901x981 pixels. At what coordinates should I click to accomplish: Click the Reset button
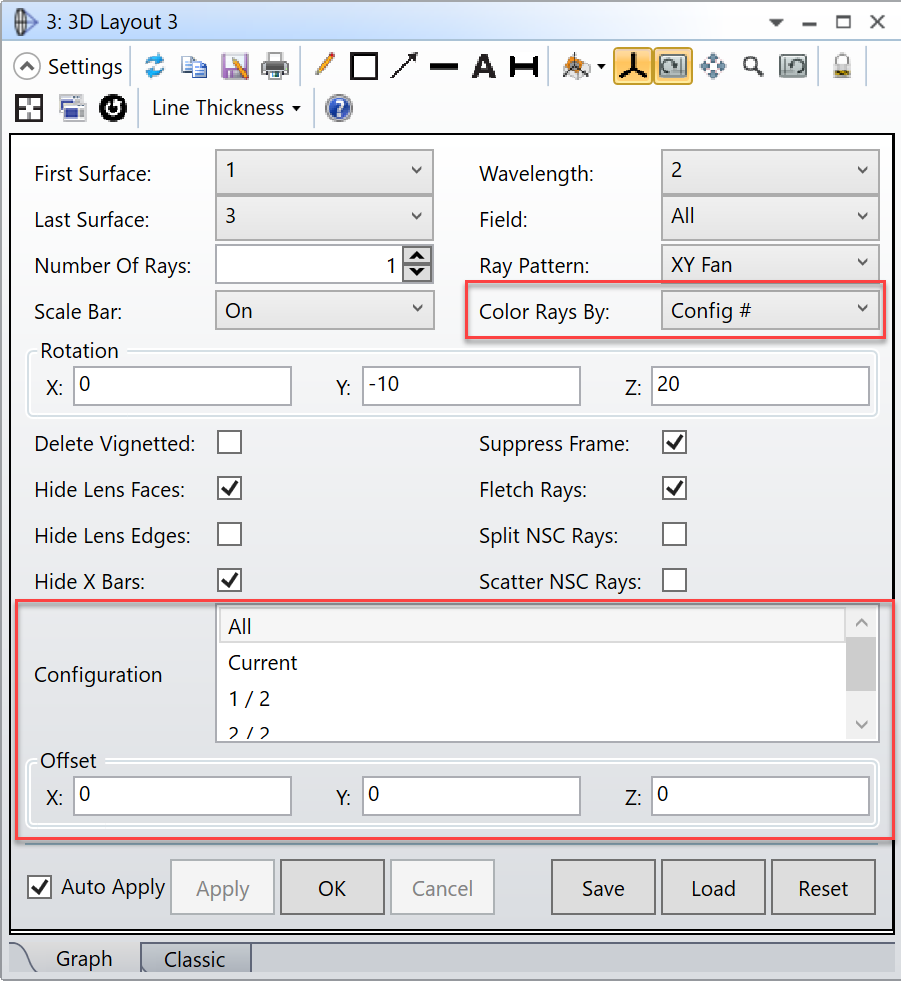click(x=823, y=888)
